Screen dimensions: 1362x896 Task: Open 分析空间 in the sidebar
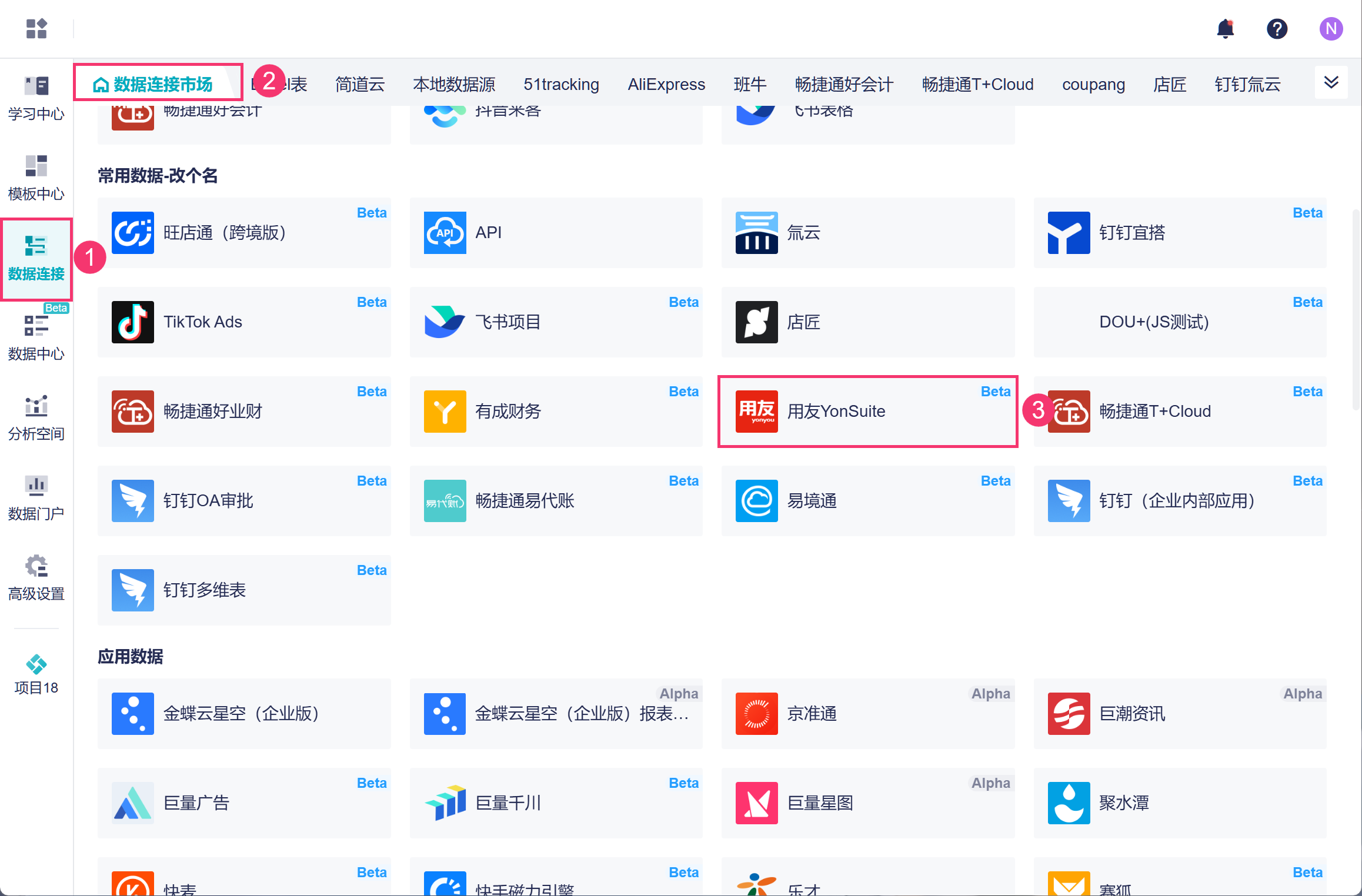point(36,417)
